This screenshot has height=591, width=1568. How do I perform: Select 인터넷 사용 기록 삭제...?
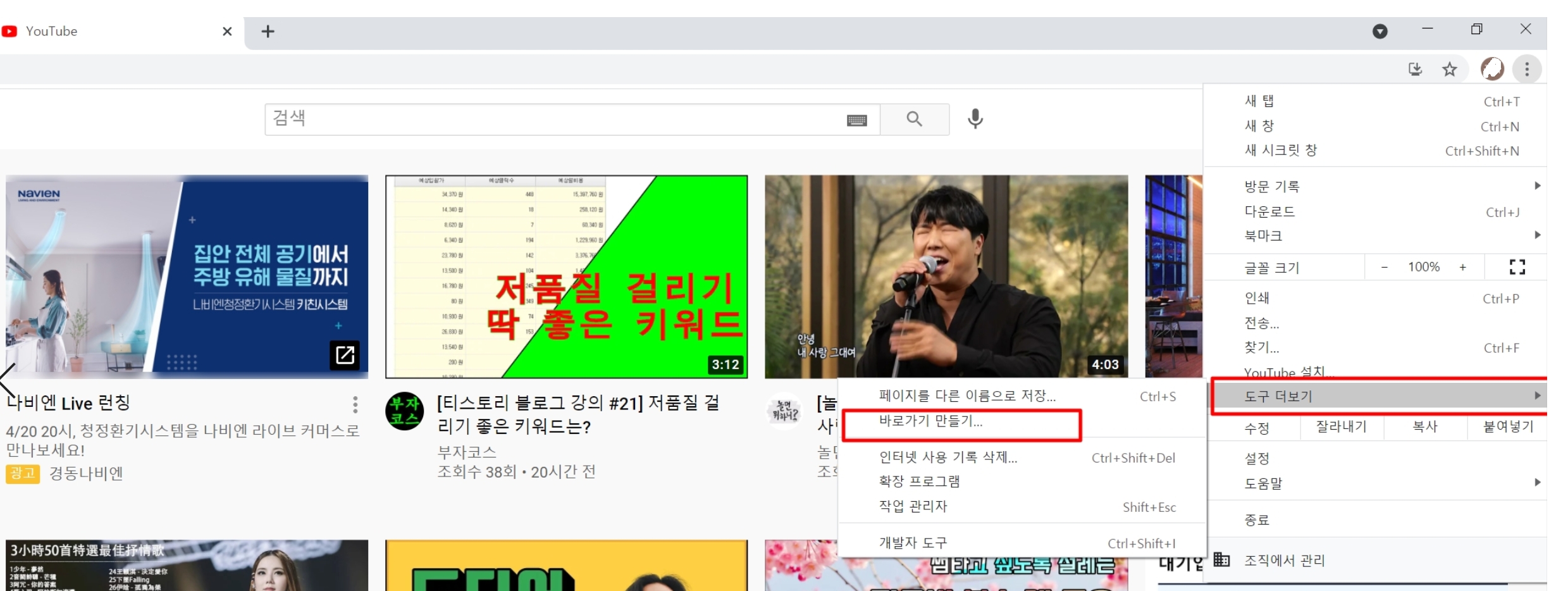[x=1022, y=457]
